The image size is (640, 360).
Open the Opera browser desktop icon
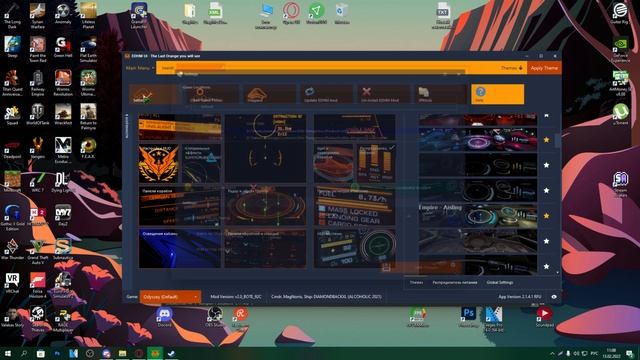click(291, 12)
